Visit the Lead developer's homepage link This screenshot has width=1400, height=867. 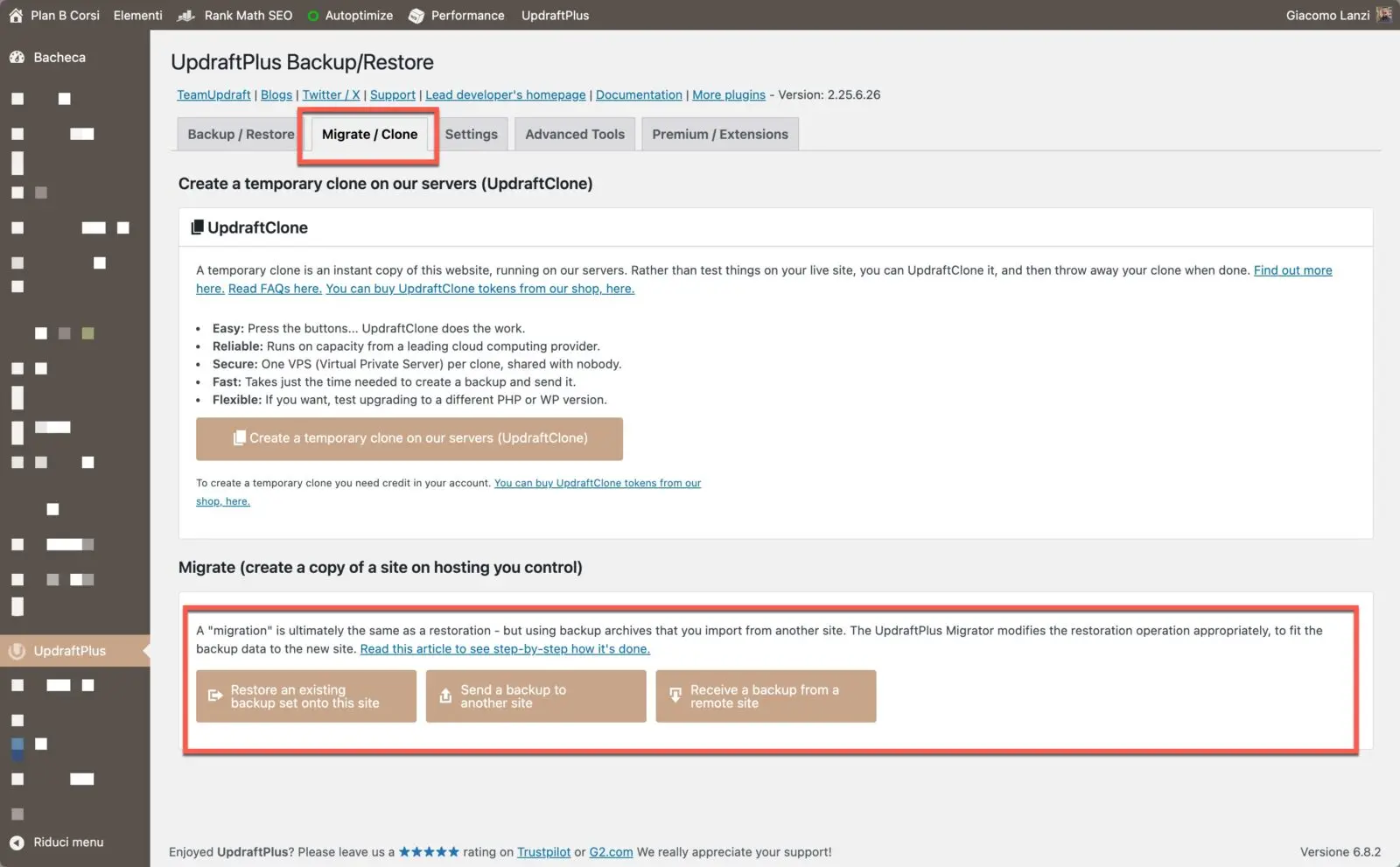pos(505,94)
